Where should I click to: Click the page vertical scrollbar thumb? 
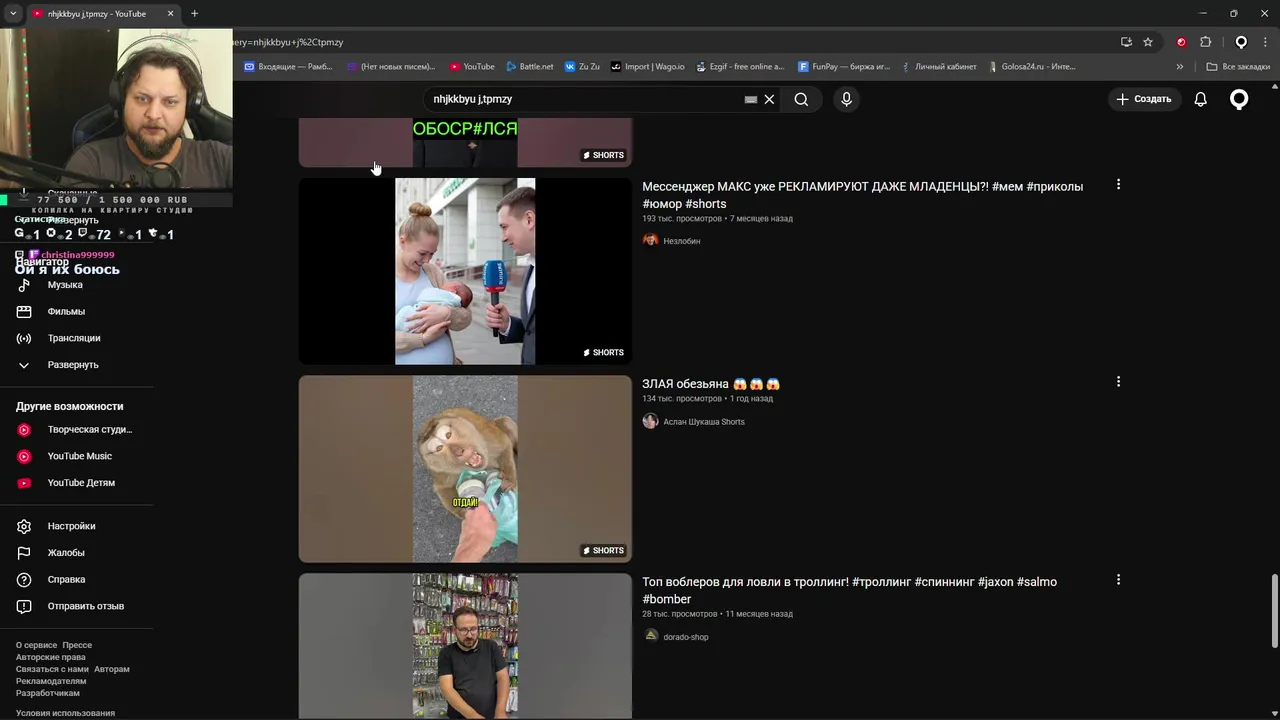[x=1274, y=611]
